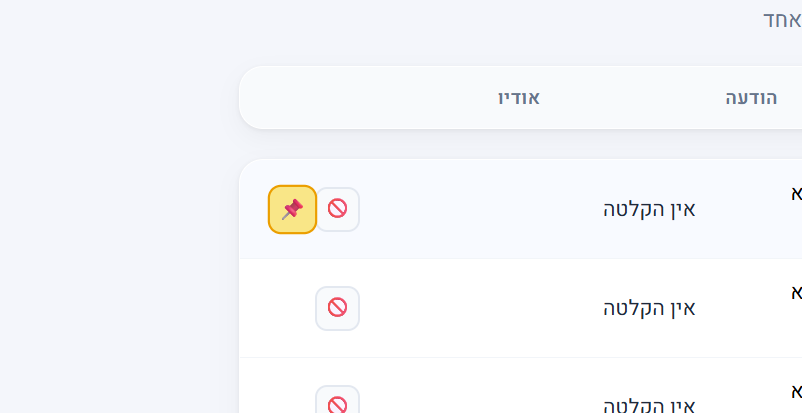The width and height of the screenshot is (802, 413).
Task: Select אין הקלטה in the second row
Action: click(649, 308)
